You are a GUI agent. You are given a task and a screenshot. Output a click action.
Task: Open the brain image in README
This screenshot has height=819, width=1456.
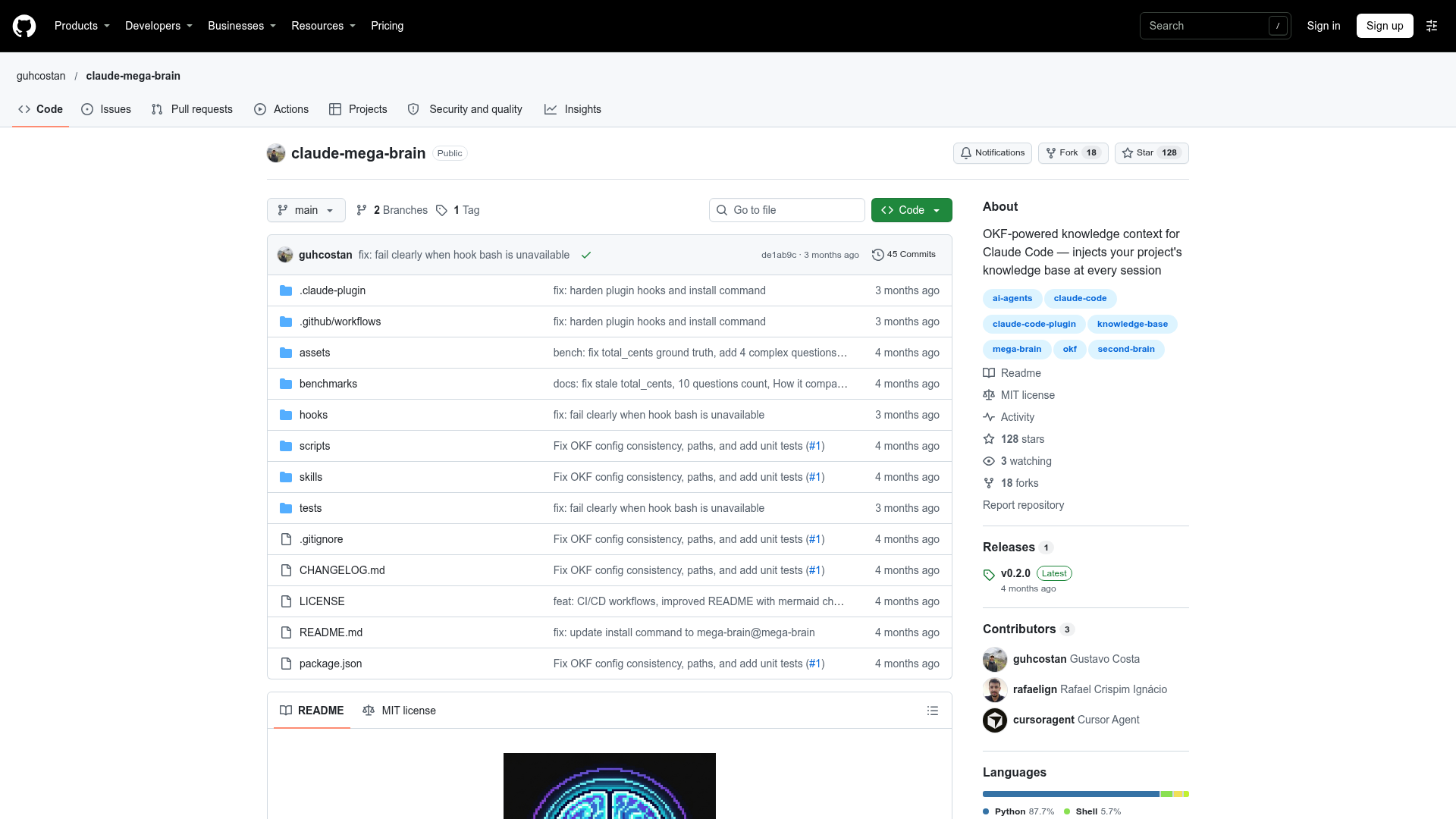coord(610,786)
